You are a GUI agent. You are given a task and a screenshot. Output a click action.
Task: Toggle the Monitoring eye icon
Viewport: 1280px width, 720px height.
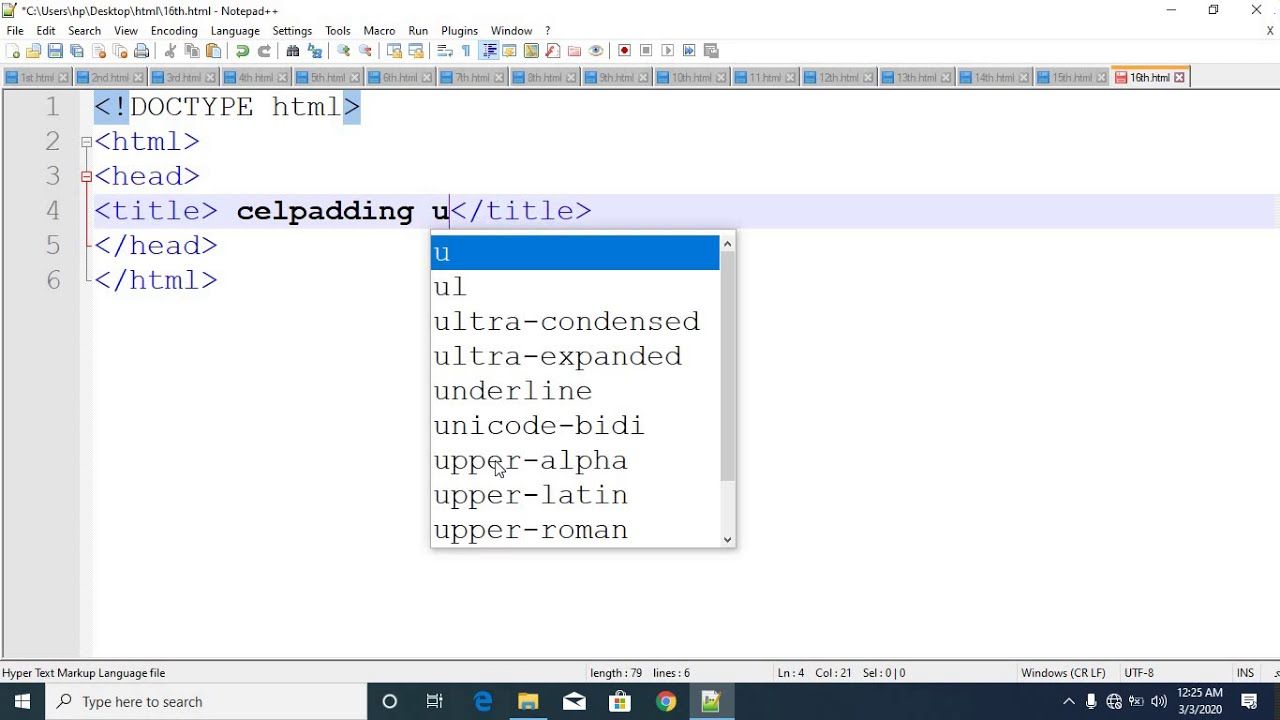(596, 51)
